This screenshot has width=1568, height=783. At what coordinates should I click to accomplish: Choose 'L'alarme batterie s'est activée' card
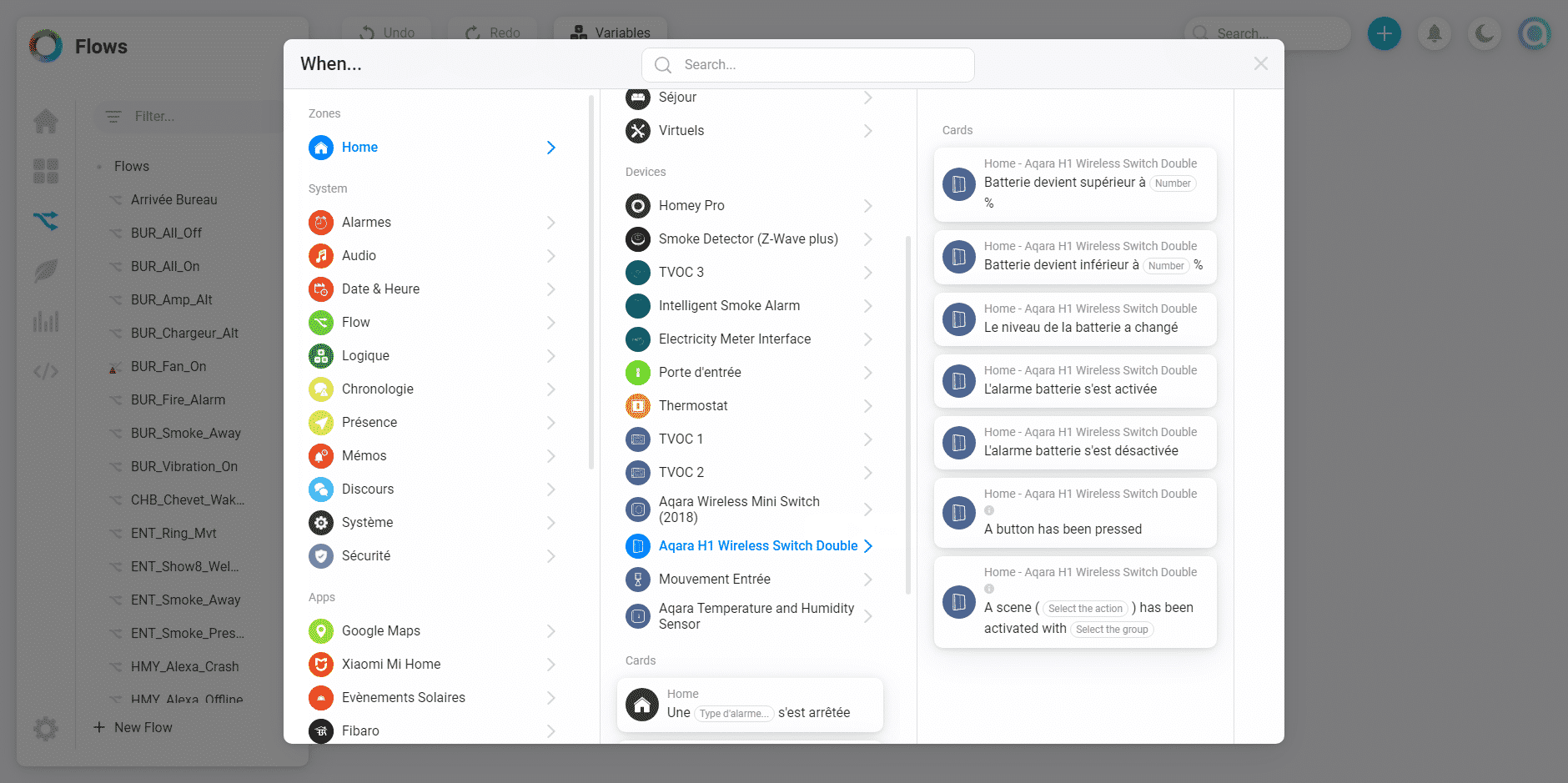1075,380
